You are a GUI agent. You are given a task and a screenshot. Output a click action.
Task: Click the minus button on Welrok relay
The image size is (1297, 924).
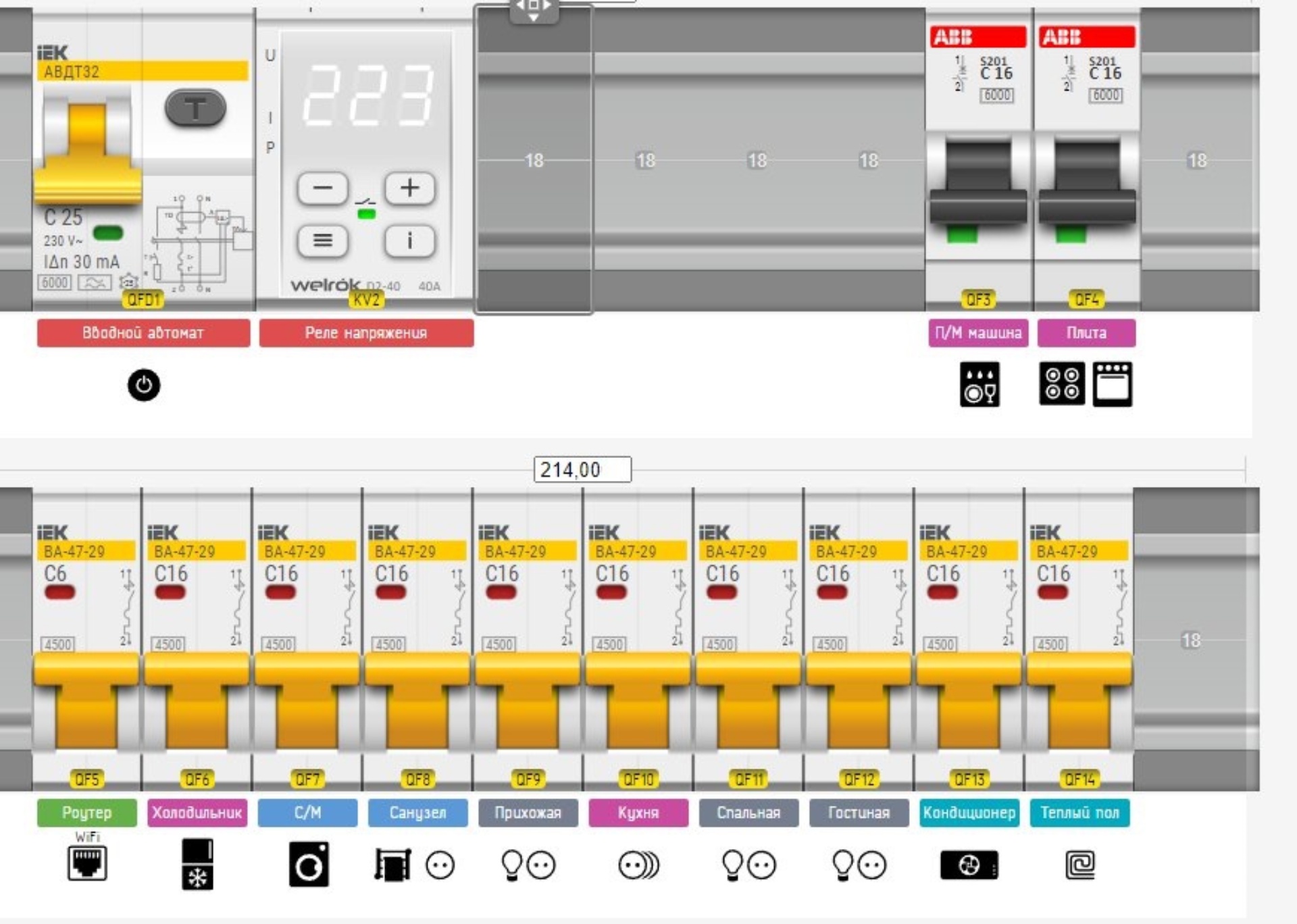[323, 188]
